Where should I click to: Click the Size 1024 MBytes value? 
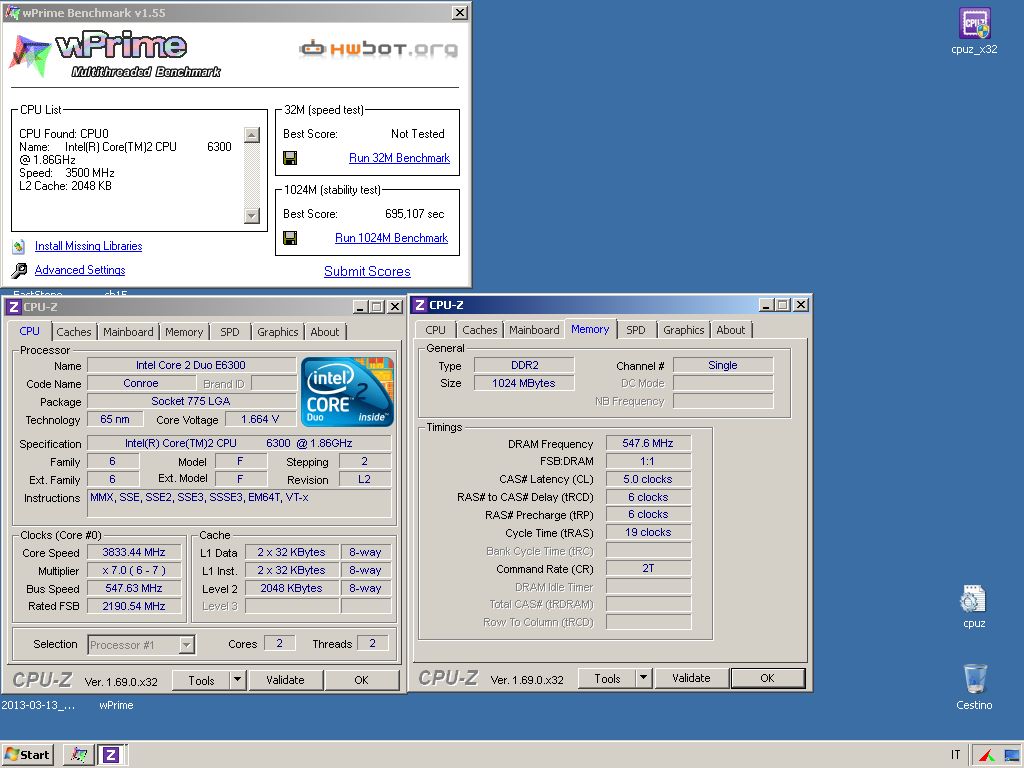click(524, 383)
